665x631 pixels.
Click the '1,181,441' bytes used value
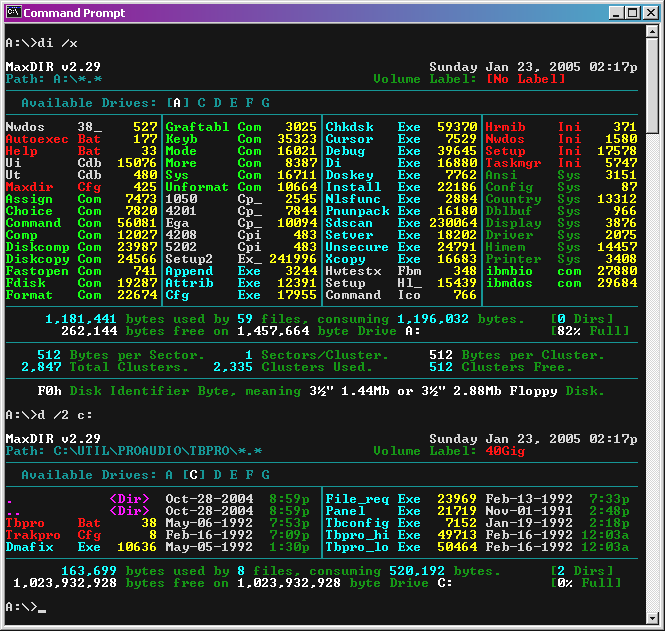81,319
